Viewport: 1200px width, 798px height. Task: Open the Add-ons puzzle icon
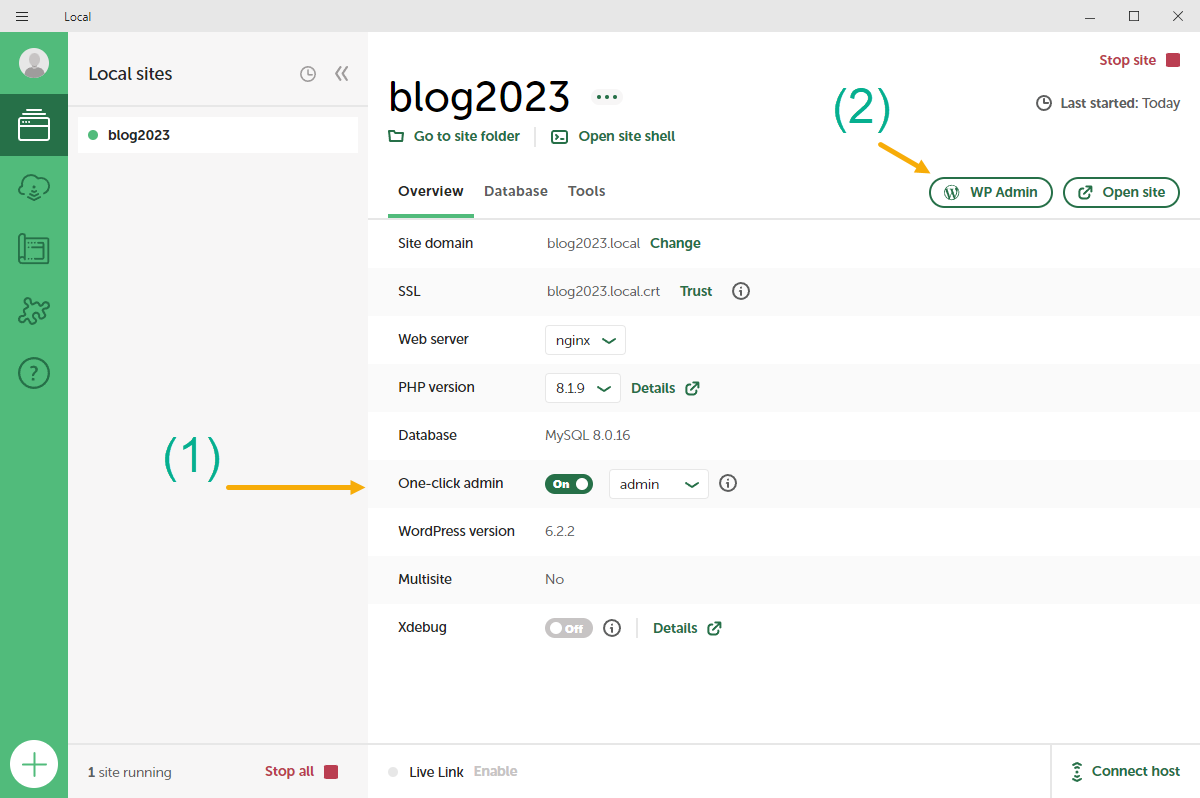pos(34,311)
